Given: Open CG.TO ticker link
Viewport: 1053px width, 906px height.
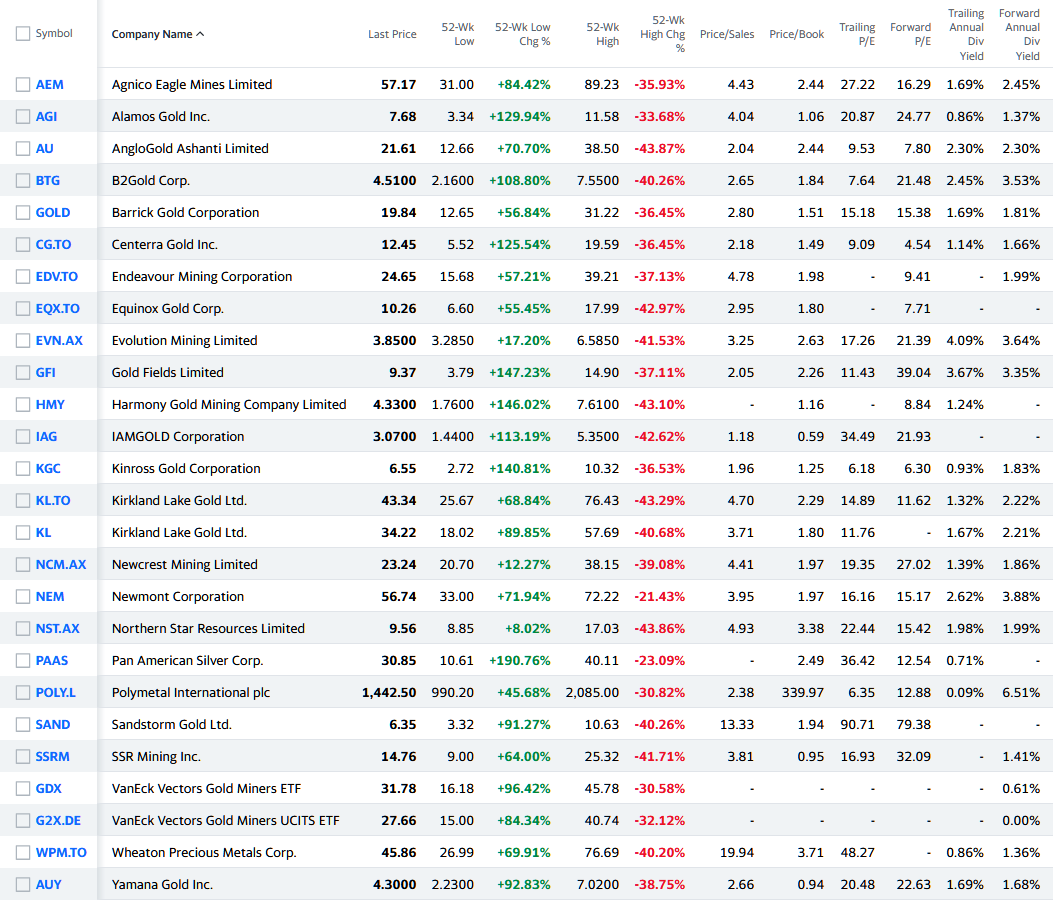Looking at the screenshot, I should pos(53,244).
